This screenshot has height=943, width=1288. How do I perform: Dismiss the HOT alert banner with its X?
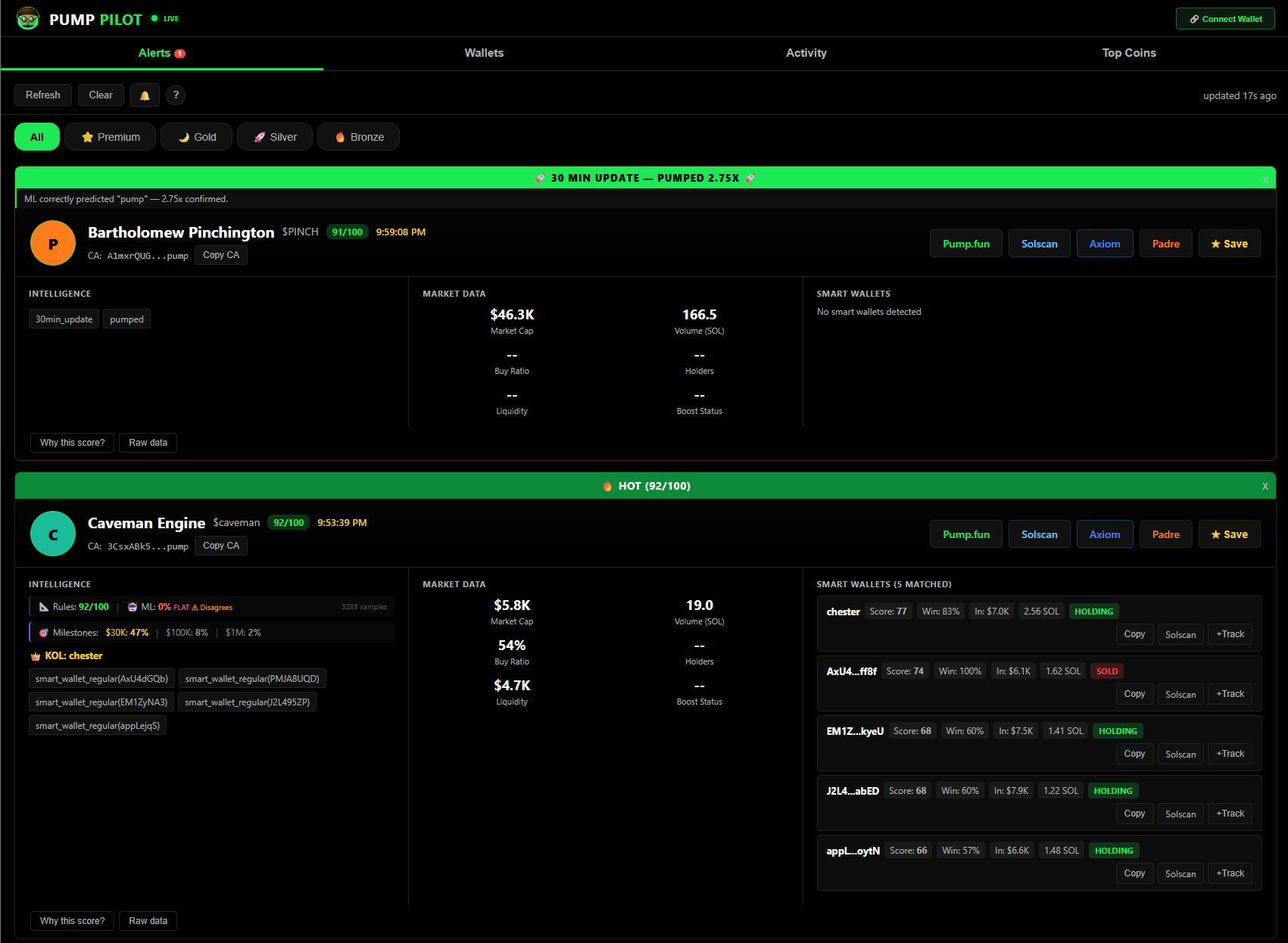[x=1265, y=486]
